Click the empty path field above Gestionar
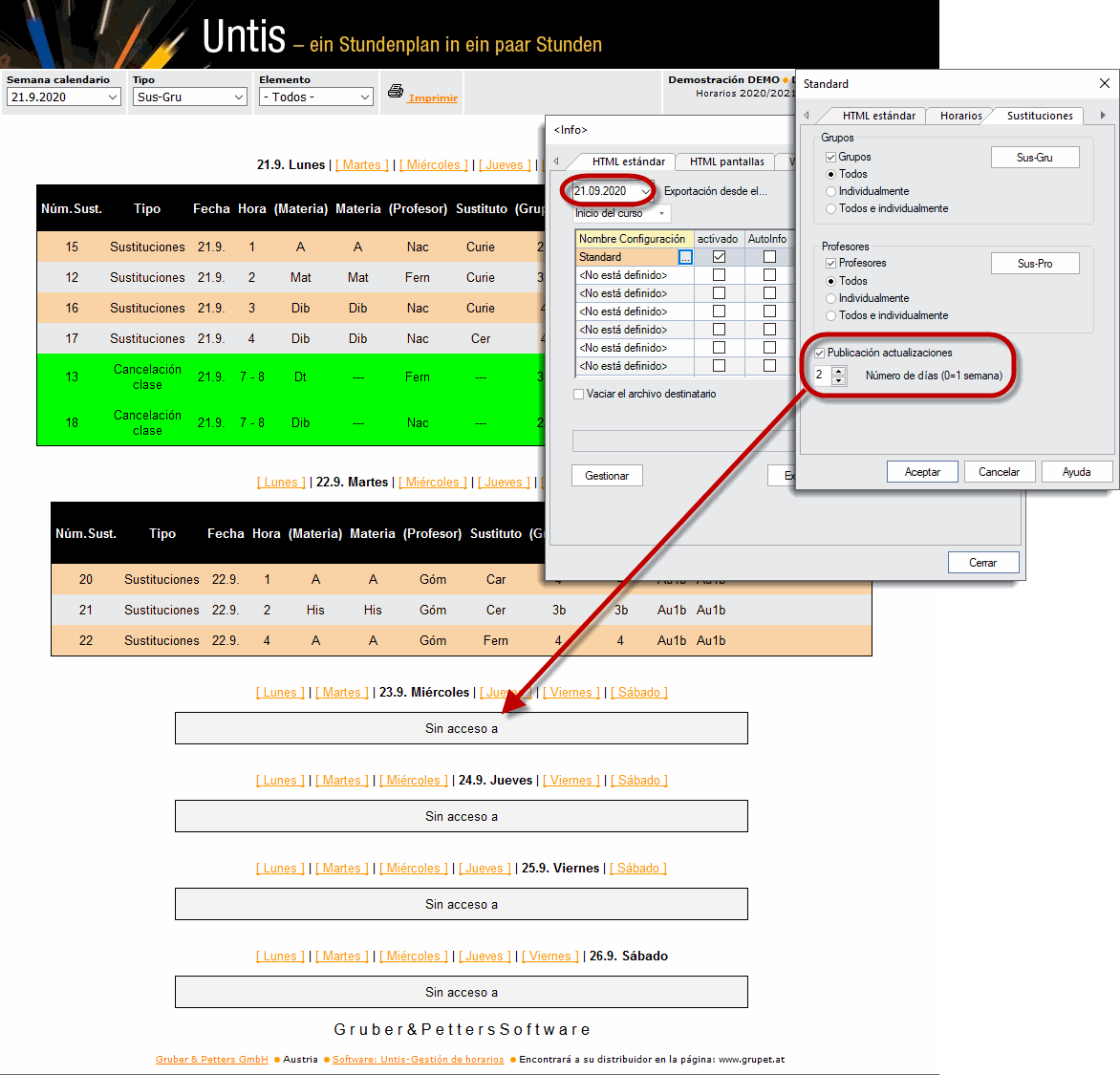Image resolution: width=1120 pixels, height=1075 pixels. tap(683, 441)
